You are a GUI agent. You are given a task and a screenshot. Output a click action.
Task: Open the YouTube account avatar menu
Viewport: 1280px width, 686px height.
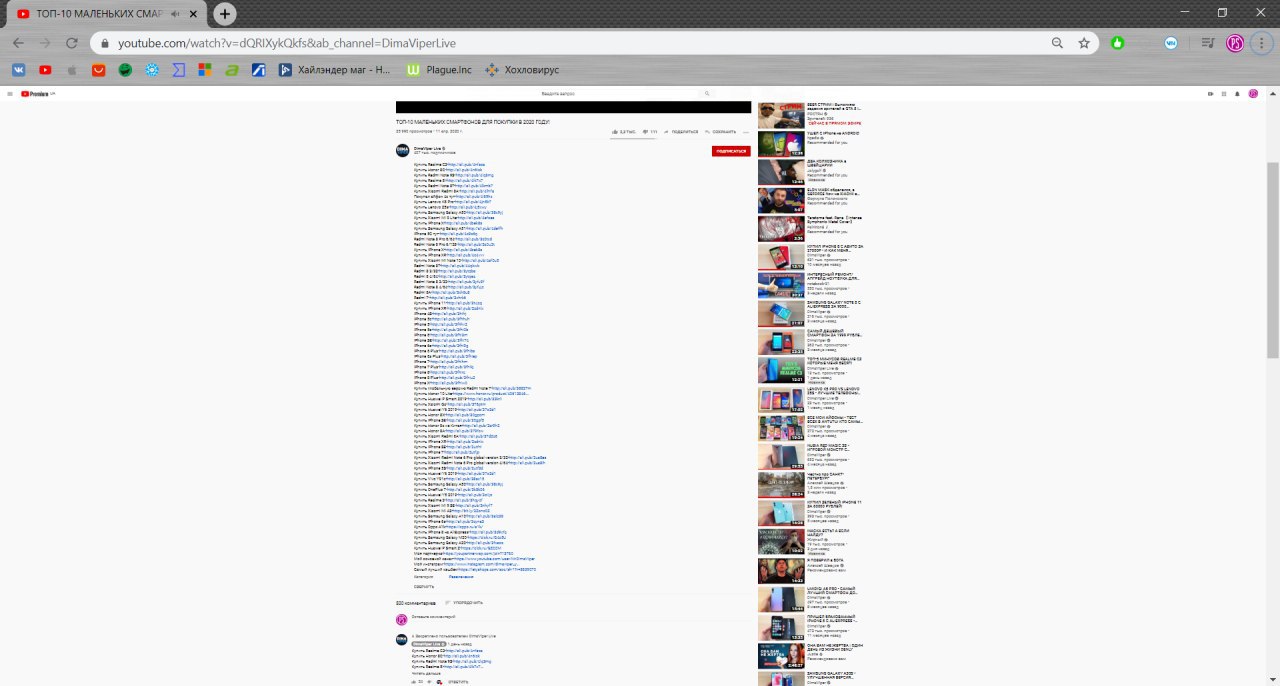point(1253,93)
